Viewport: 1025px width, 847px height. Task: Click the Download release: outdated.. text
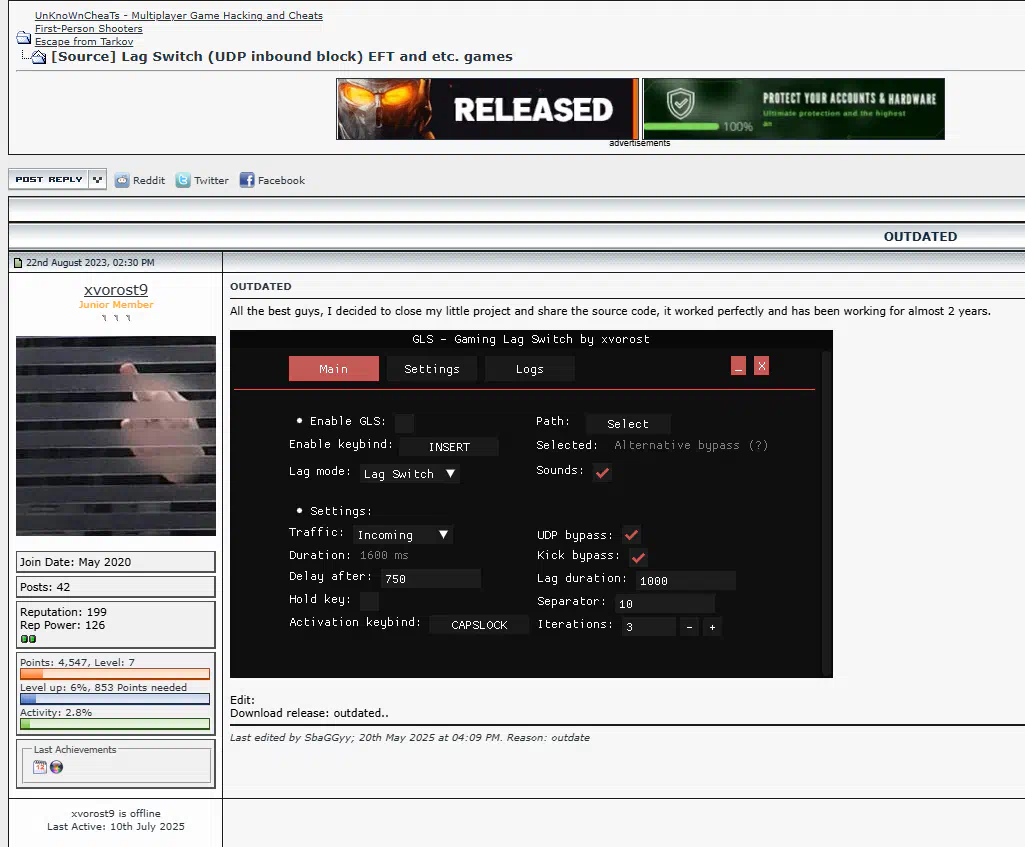309,713
